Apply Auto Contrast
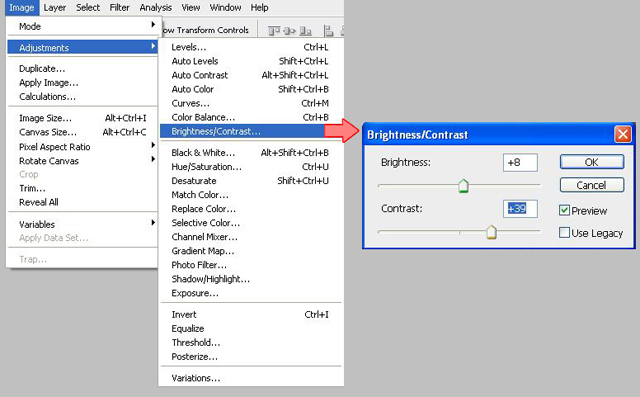The width and height of the screenshot is (640, 397). click(251, 75)
